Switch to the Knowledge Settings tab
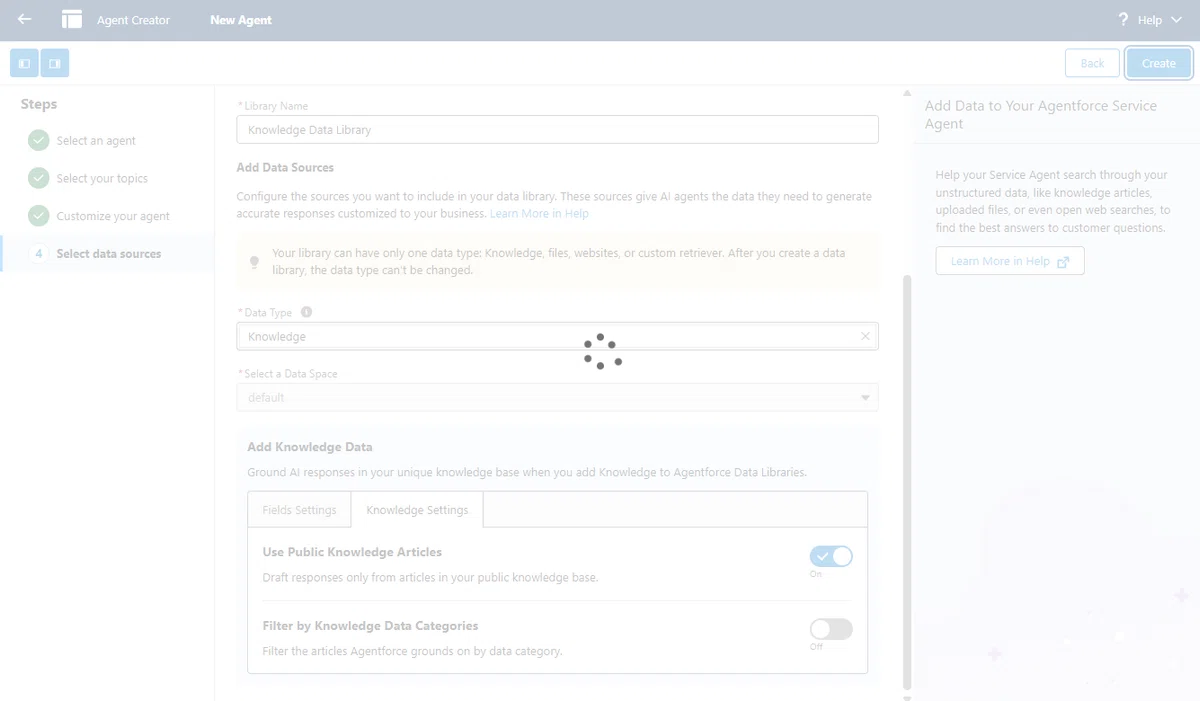Viewport: 1200px width, 701px height. [417, 510]
